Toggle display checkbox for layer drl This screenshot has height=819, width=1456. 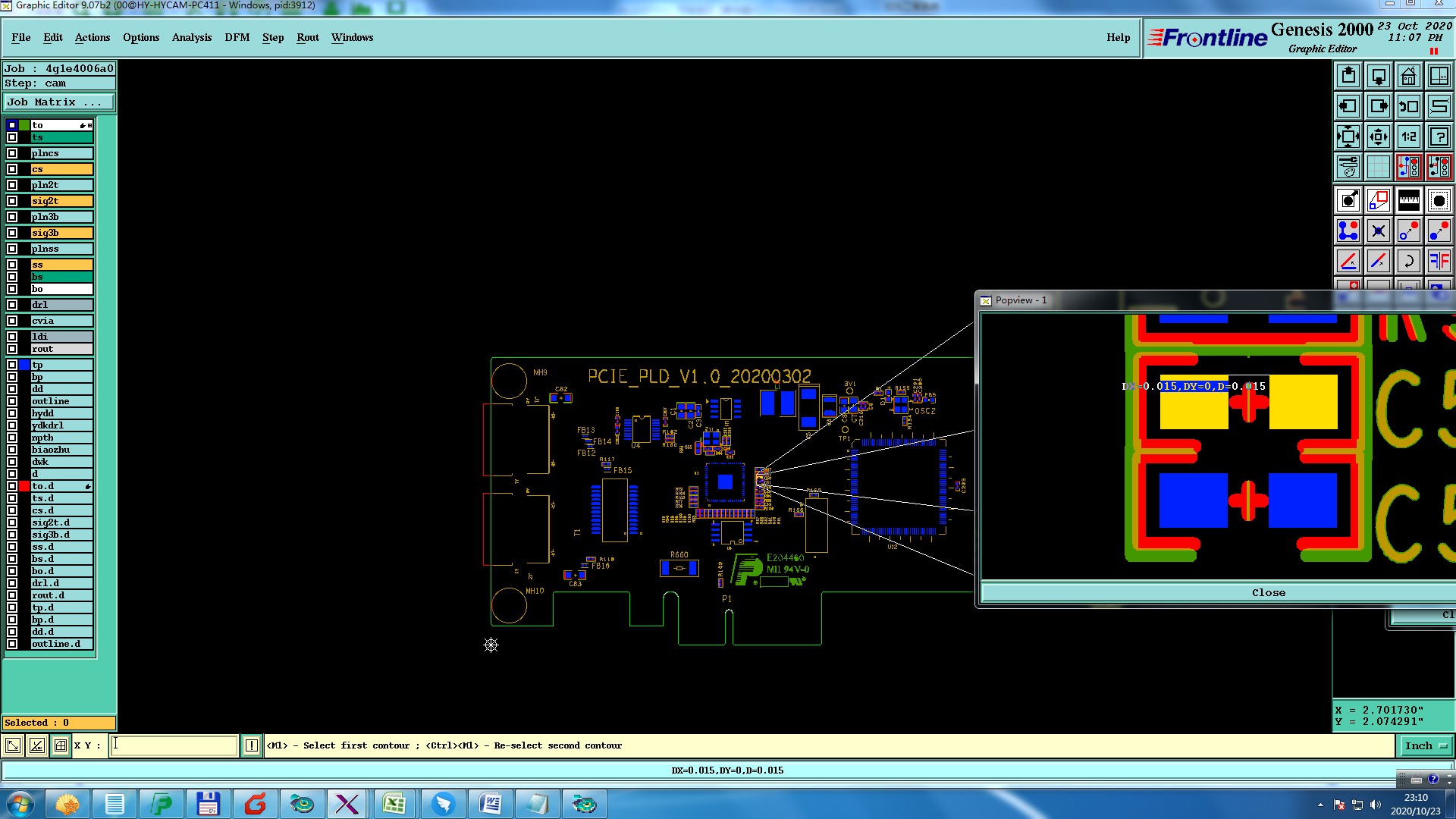(12, 305)
